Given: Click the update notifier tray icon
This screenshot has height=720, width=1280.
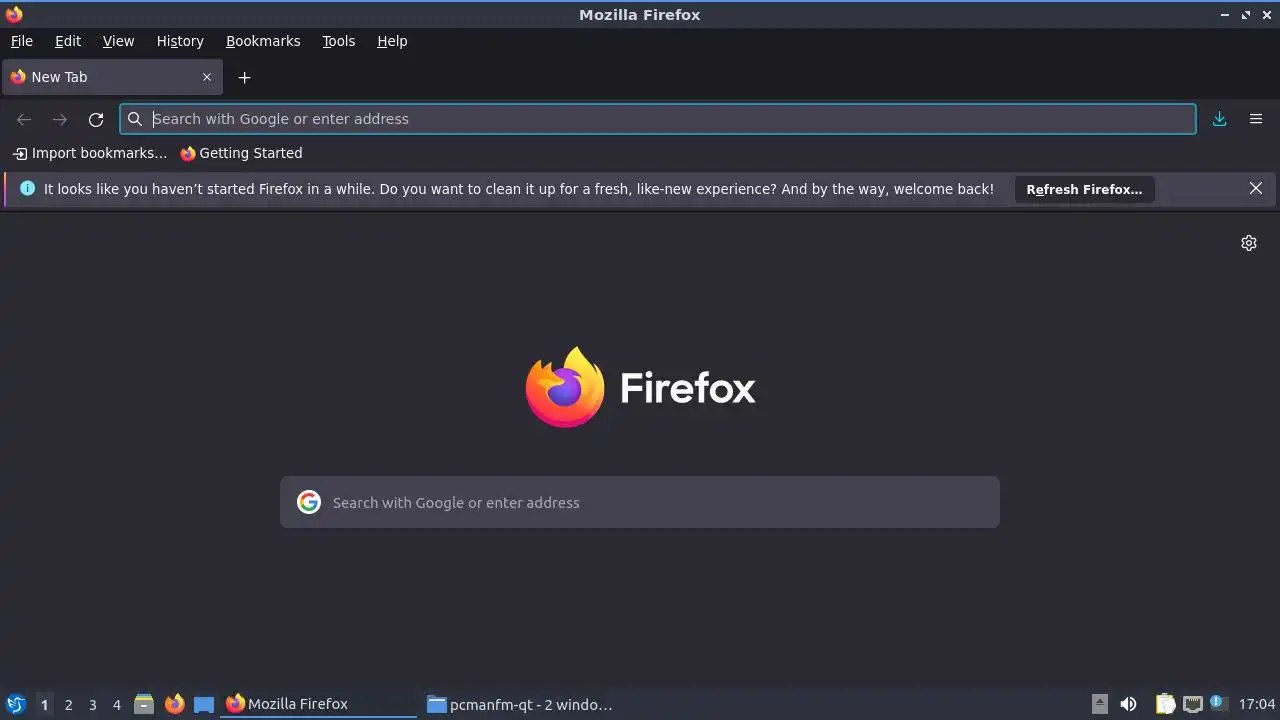Looking at the screenshot, I should coord(1217,703).
